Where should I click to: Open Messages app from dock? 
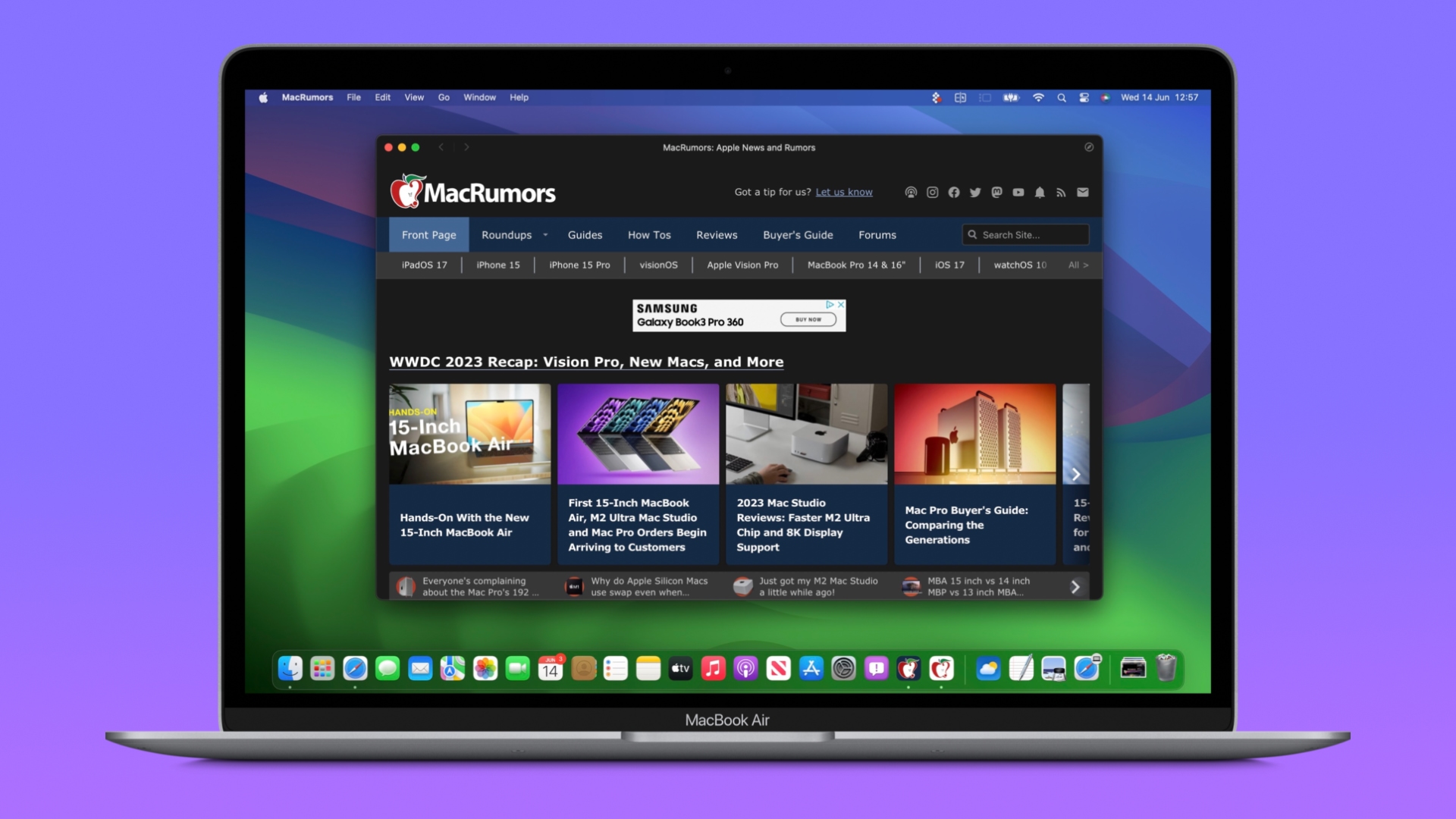[388, 668]
